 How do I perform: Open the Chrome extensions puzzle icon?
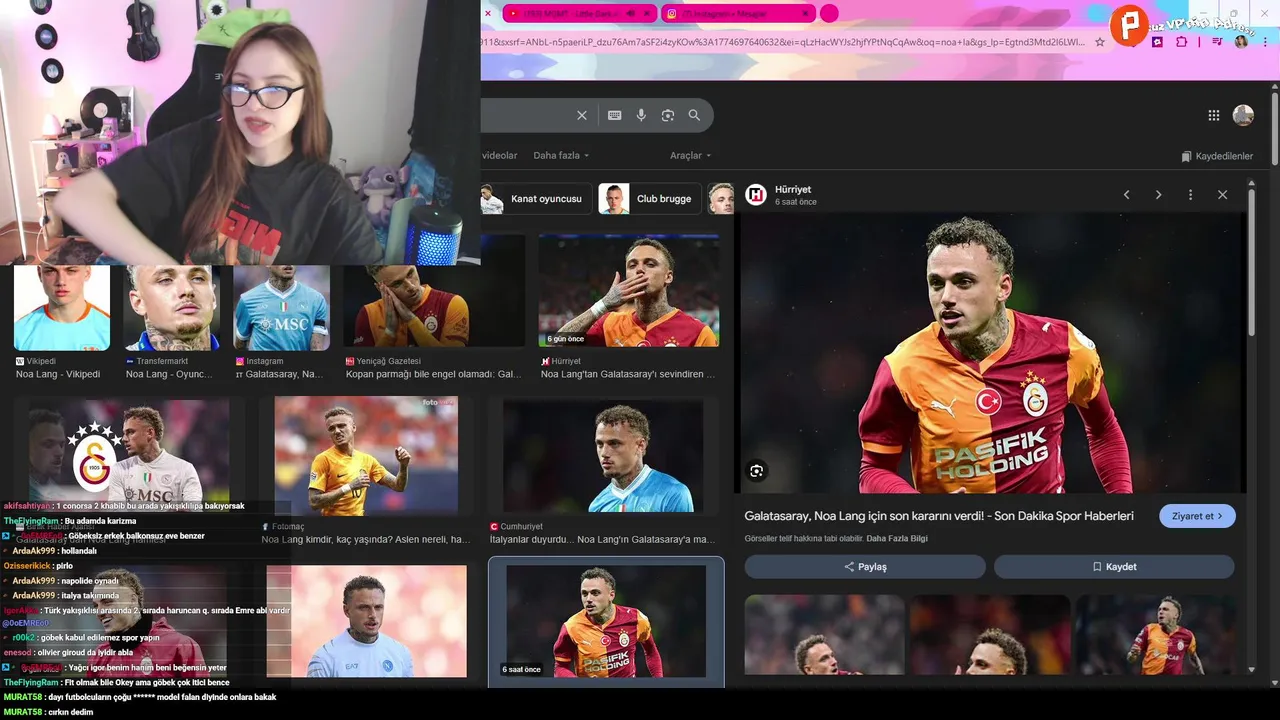[1181, 42]
